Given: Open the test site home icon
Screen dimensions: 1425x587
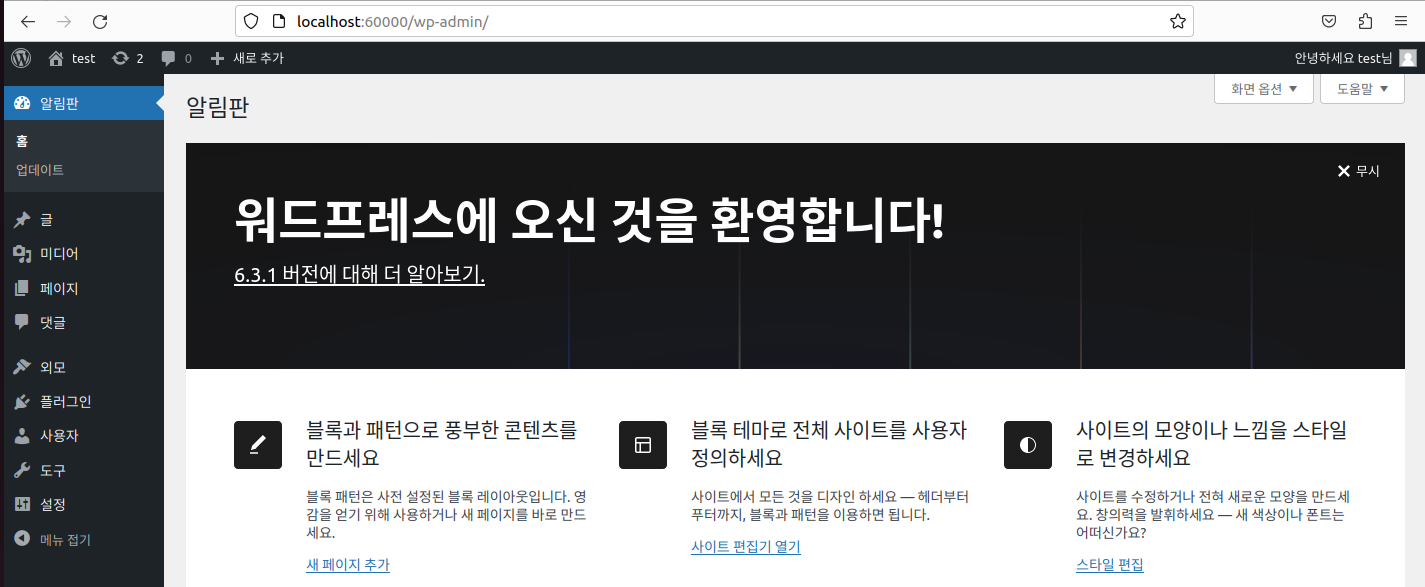Looking at the screenshot, I should pyautogui.click(x=56, y=58).
